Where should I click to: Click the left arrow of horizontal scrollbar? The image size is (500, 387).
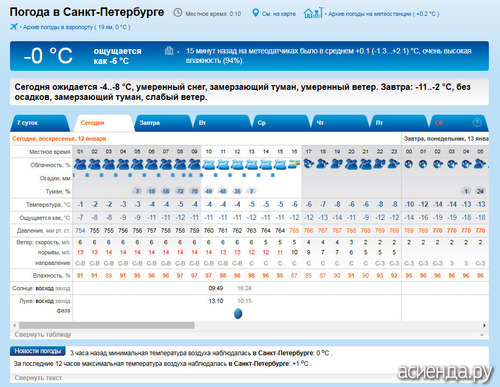[14, 325]
